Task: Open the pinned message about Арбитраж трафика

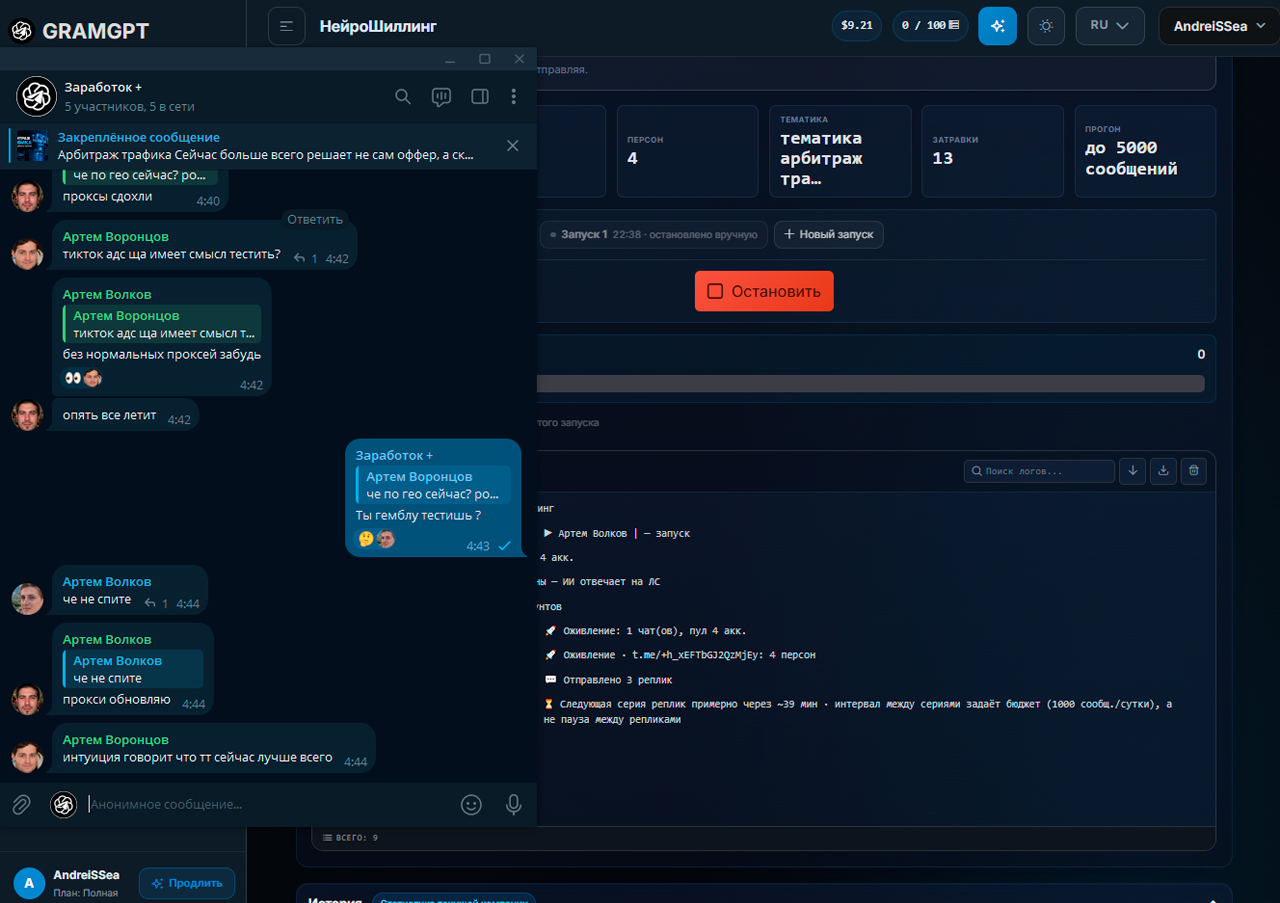Action: (x=265, y=146)
